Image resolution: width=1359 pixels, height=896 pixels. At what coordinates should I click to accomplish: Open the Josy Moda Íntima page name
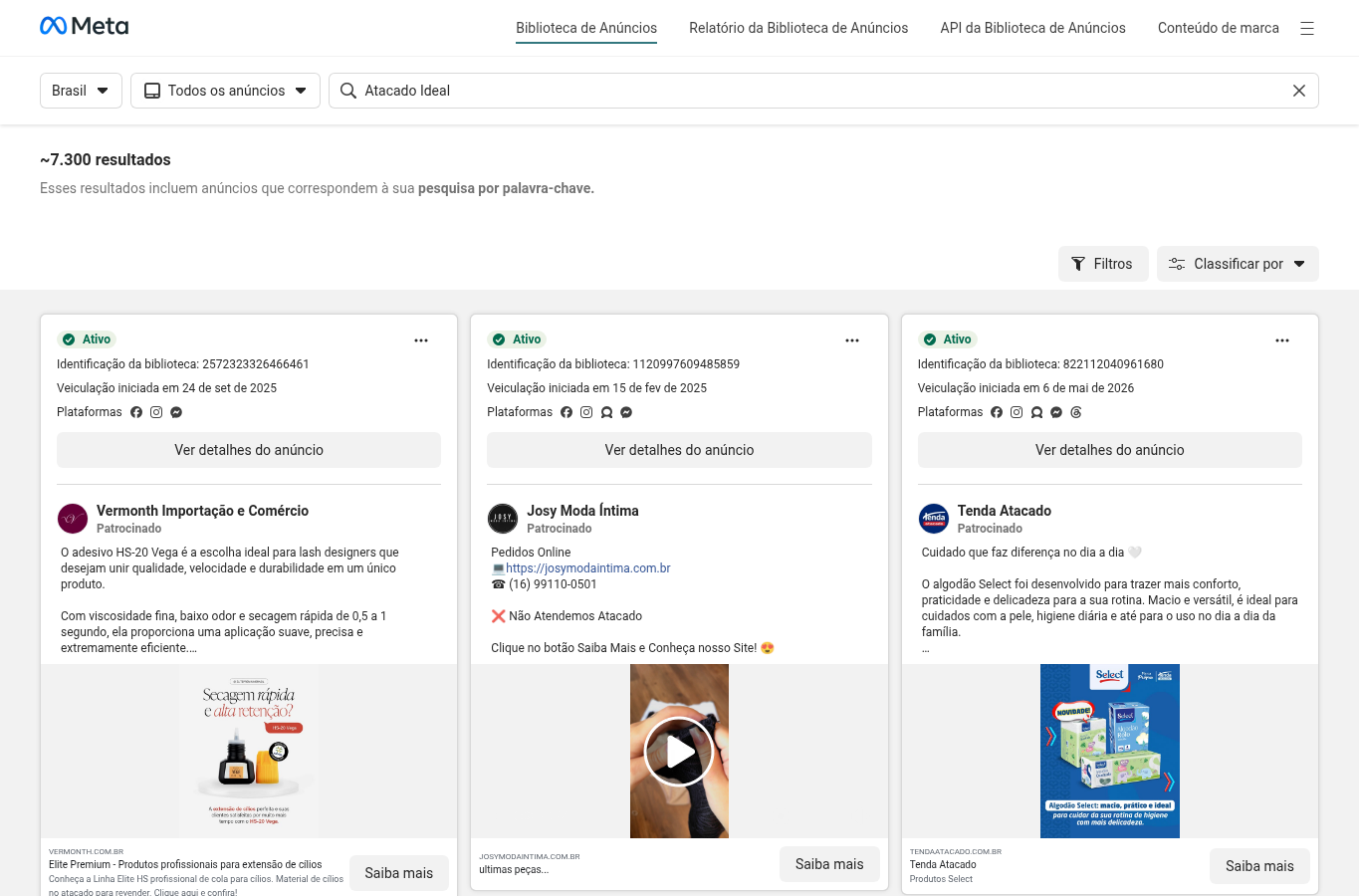coord(582,511)
